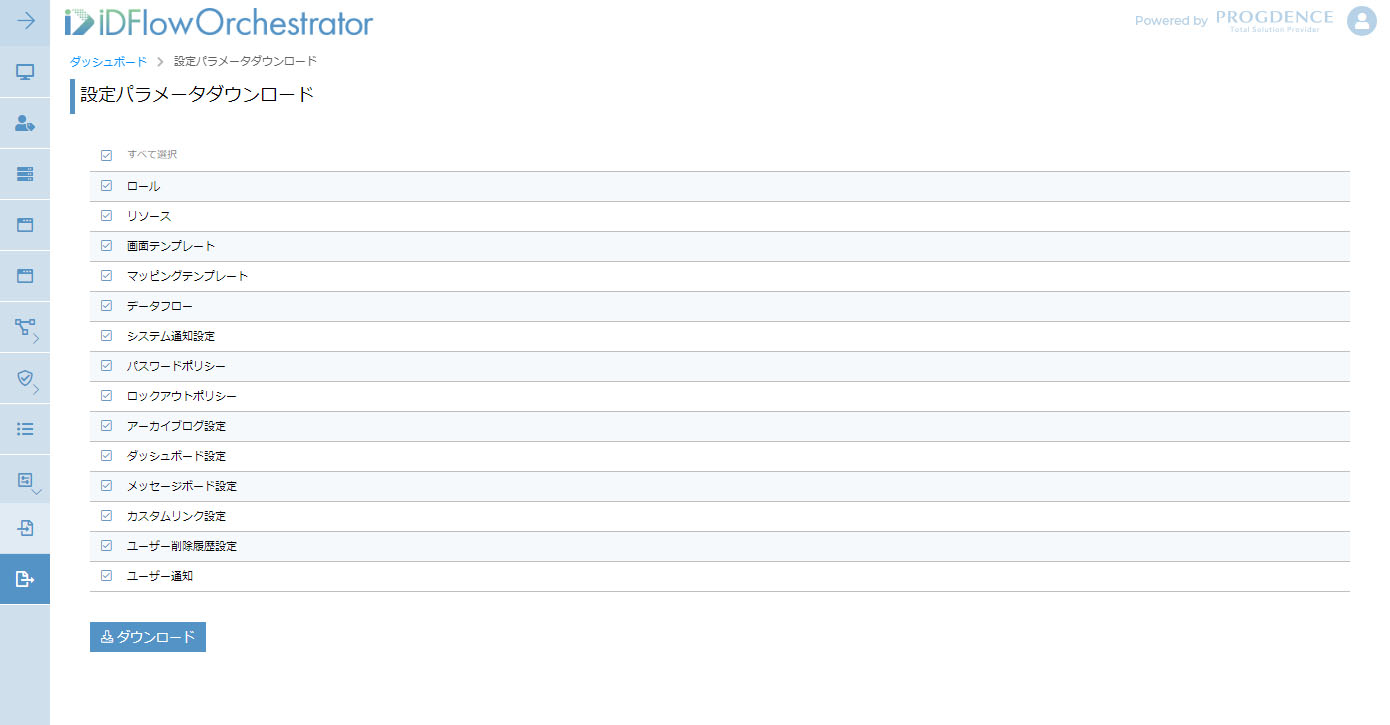The image size is (1390, 725).
Task: Open the user avatar profile icon
Action: click(1362, 21)
